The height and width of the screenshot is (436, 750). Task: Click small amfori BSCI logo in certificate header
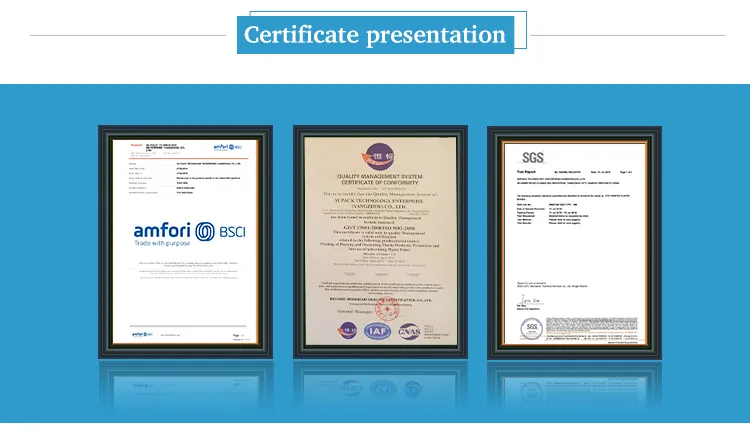point(228,147)
